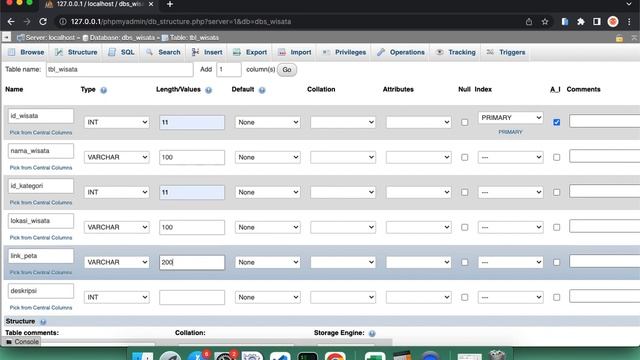Reload the page with refresh icon
Screen dimensions: 640x360
43,22
